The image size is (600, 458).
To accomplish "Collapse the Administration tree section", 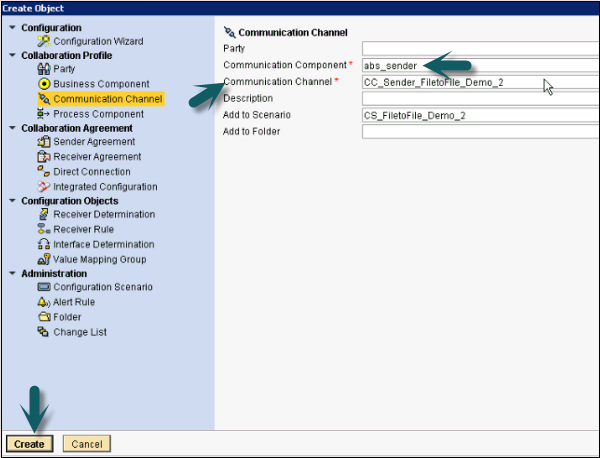I will point(12,273).
